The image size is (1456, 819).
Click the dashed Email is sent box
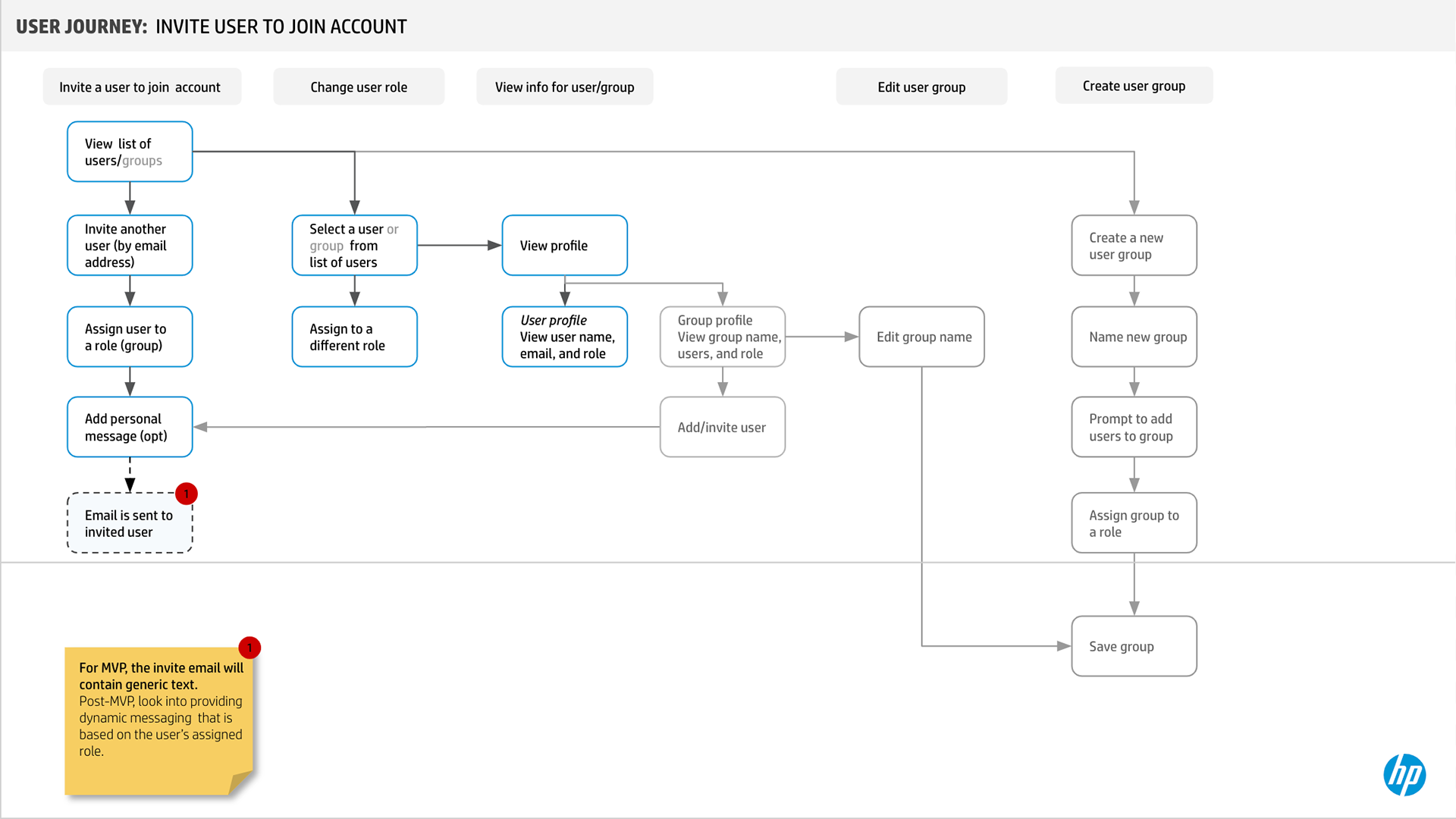click(130, 523)
